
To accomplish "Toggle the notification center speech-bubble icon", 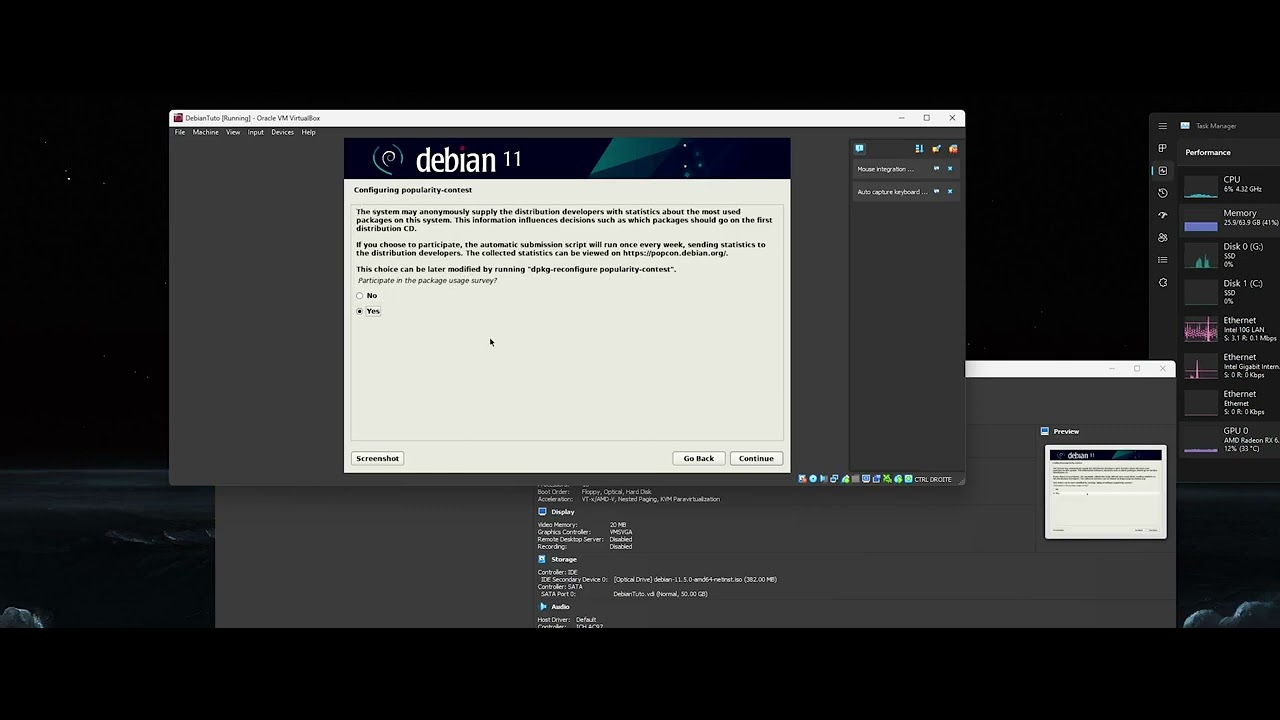I will click(860, 149).
